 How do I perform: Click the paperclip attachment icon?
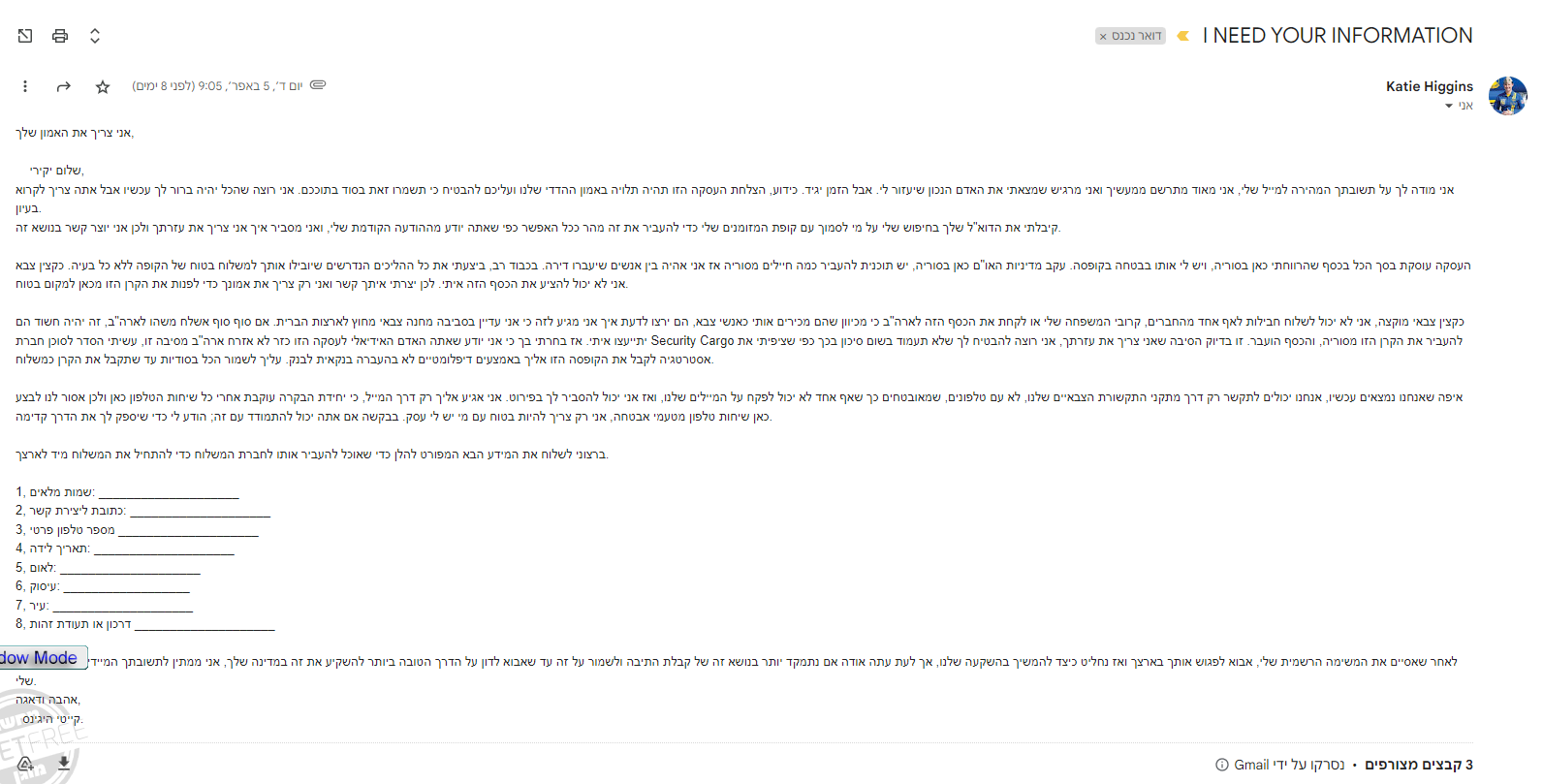318,85
